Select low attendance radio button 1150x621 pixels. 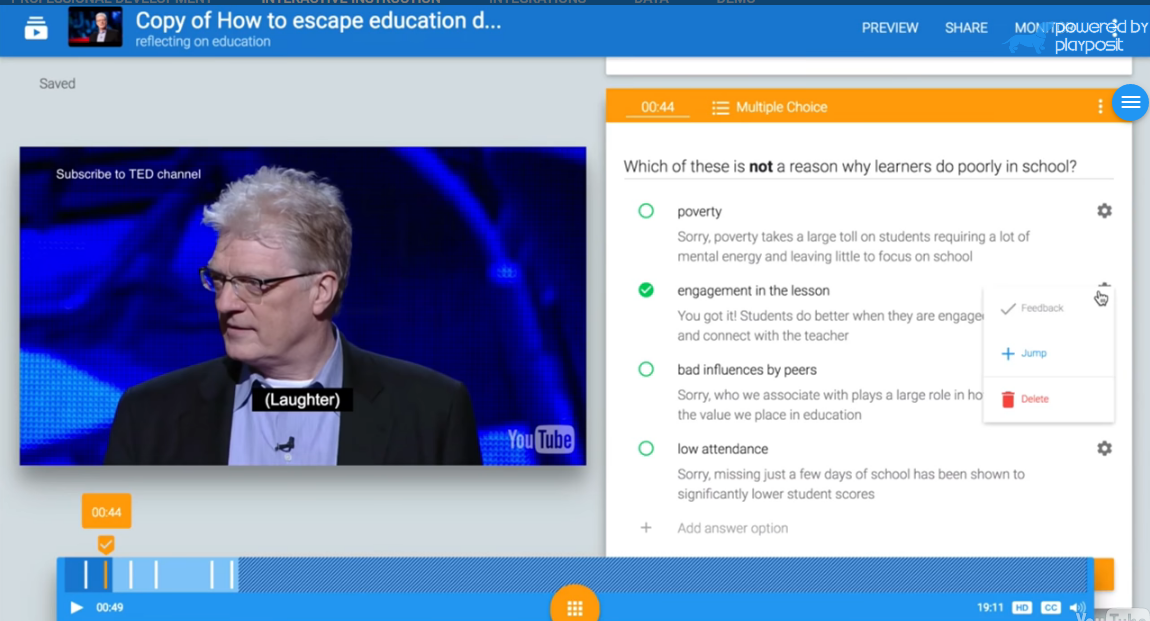[646, 449]
